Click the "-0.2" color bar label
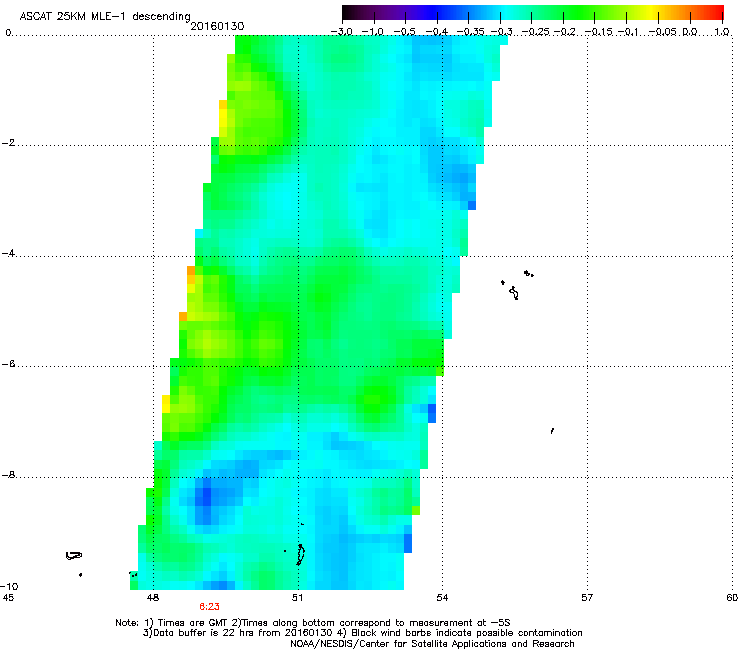The width and height of the screenshot is (740, 650). (x=565, y=32)
